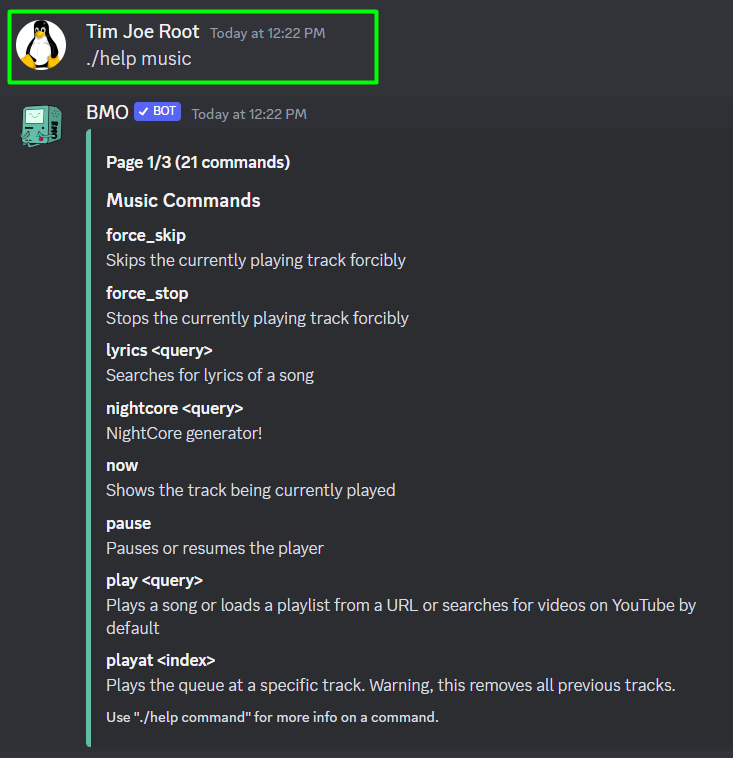
Task: Click the playat <index> command name
Action: click(x=161, y=660)
